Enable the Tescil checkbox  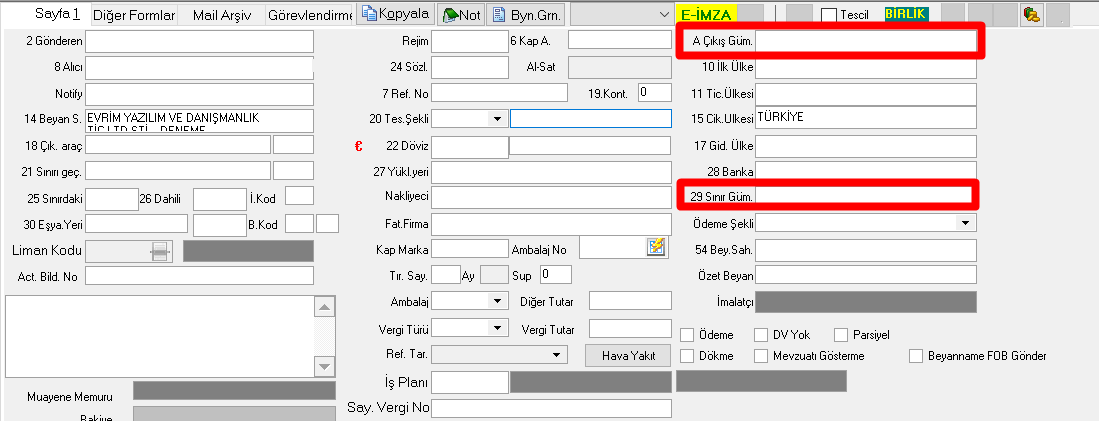pos(829,15)
